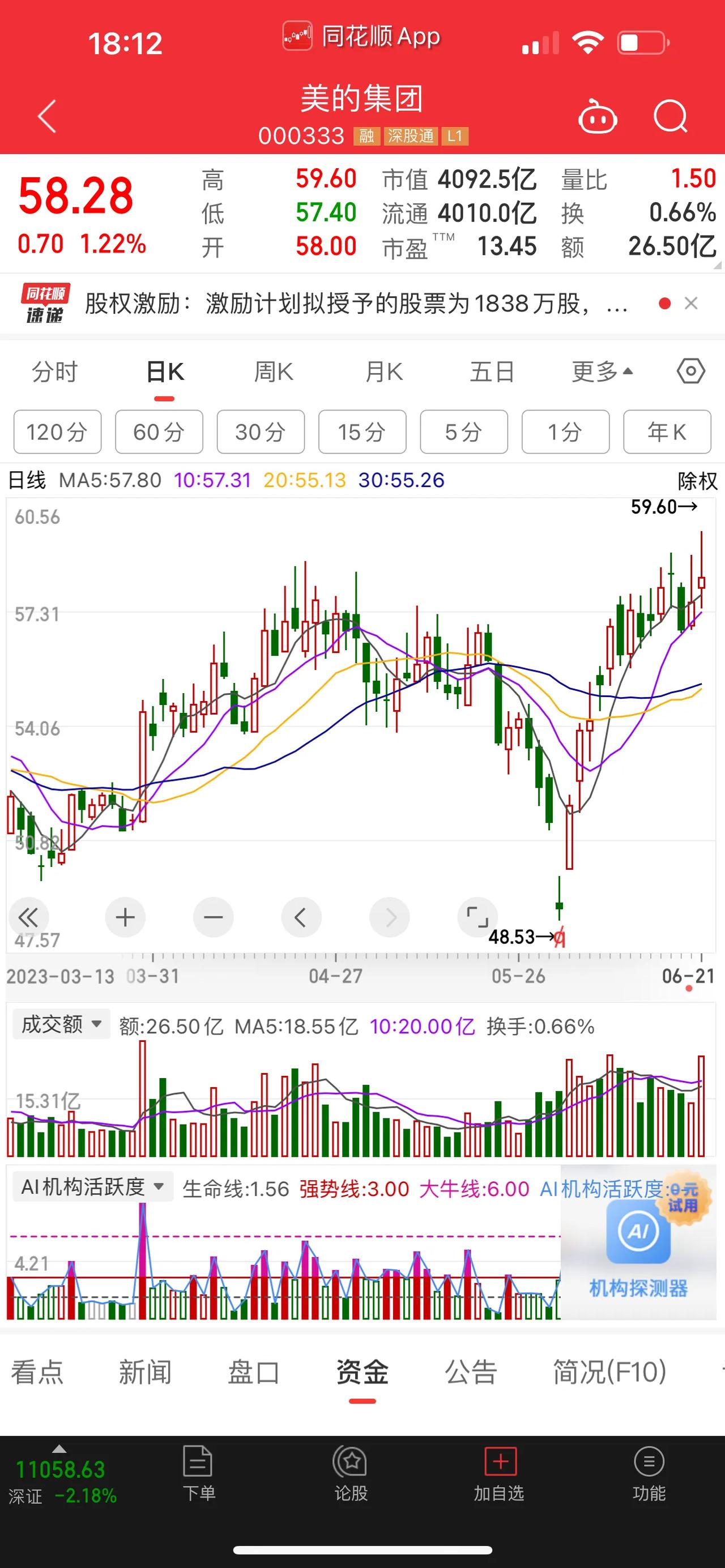Open the 简况(F10) tab
Screen dimensions: 725x1568
click(x=609, y=1372)
